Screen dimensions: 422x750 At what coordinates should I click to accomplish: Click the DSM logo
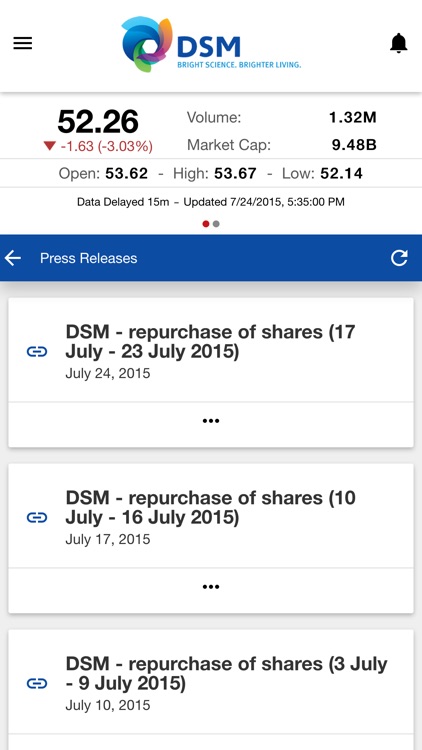coord(211,44)
